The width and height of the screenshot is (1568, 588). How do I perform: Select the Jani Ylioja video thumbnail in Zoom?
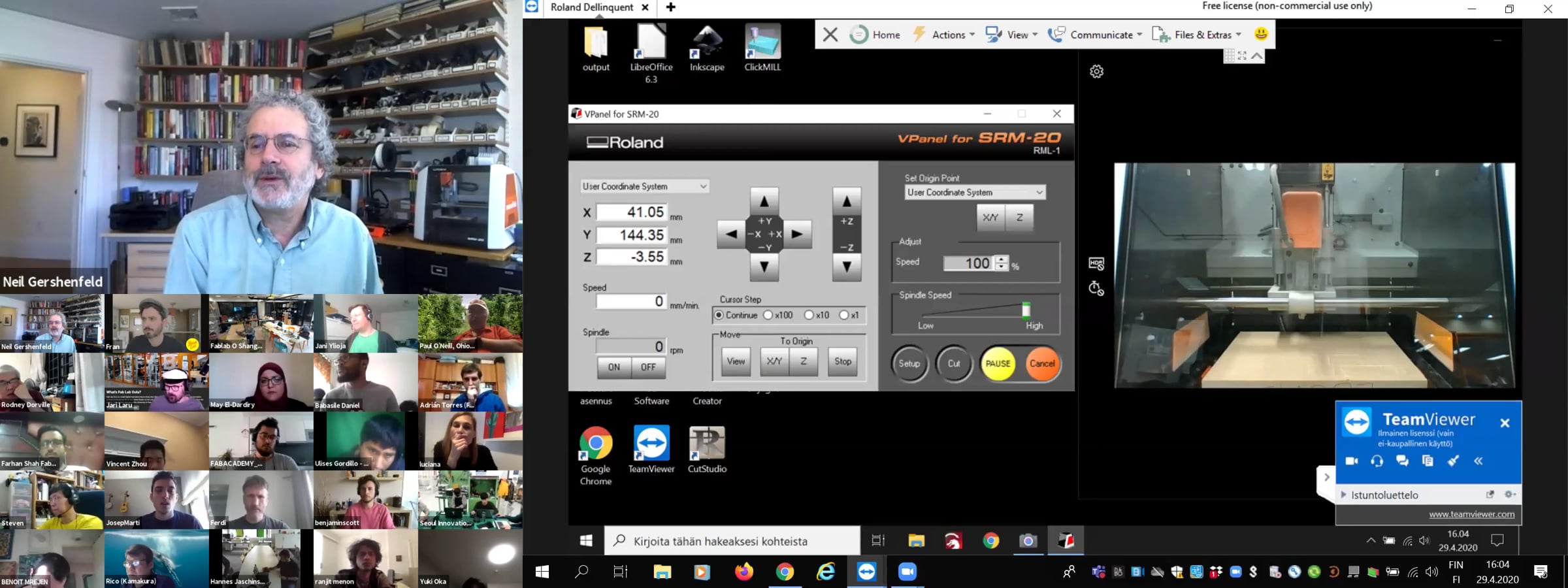coord(366,323)
